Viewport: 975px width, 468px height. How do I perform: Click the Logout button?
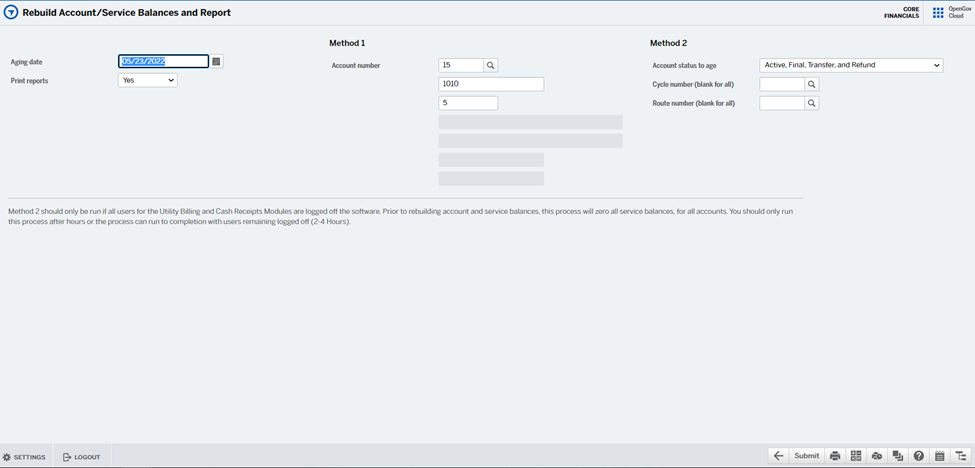[81, 457]
